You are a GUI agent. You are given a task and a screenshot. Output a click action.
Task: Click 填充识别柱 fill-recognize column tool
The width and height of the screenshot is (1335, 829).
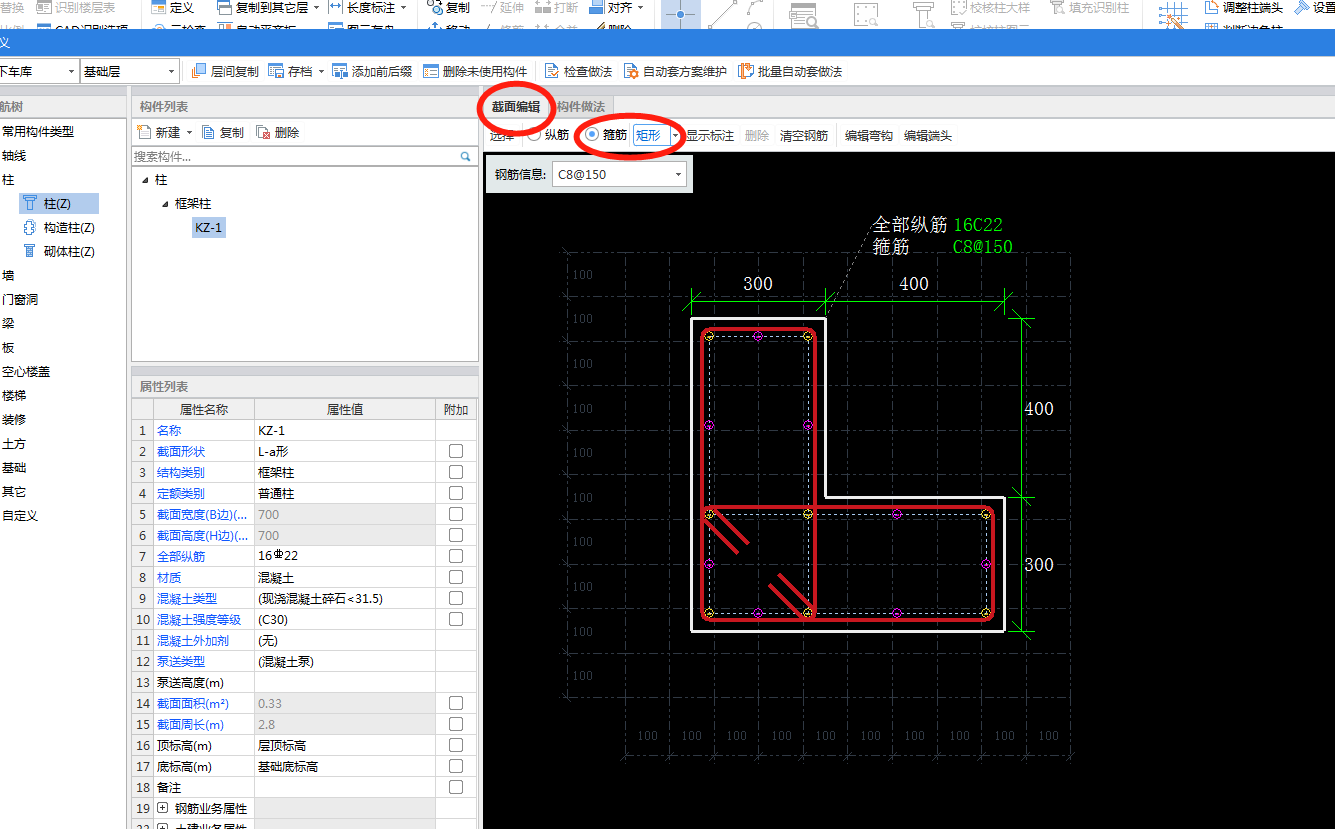point(1090,7)
